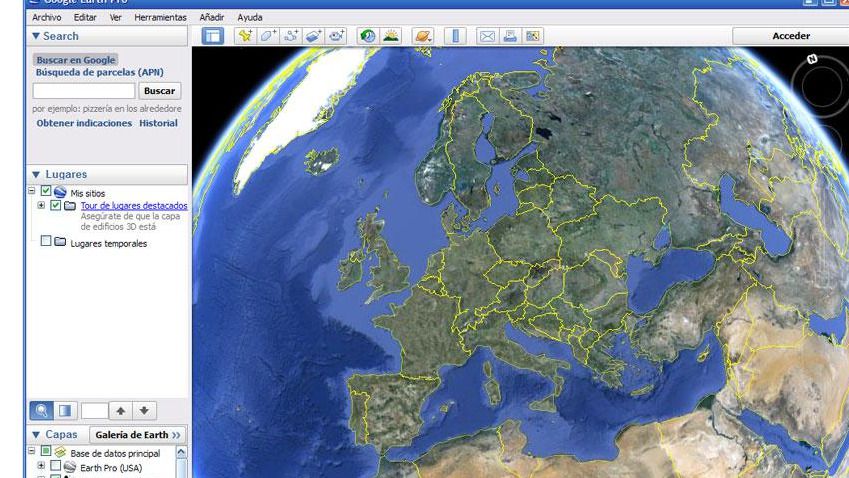Collapse the Capas panel triangle

(x=36, y=435)
